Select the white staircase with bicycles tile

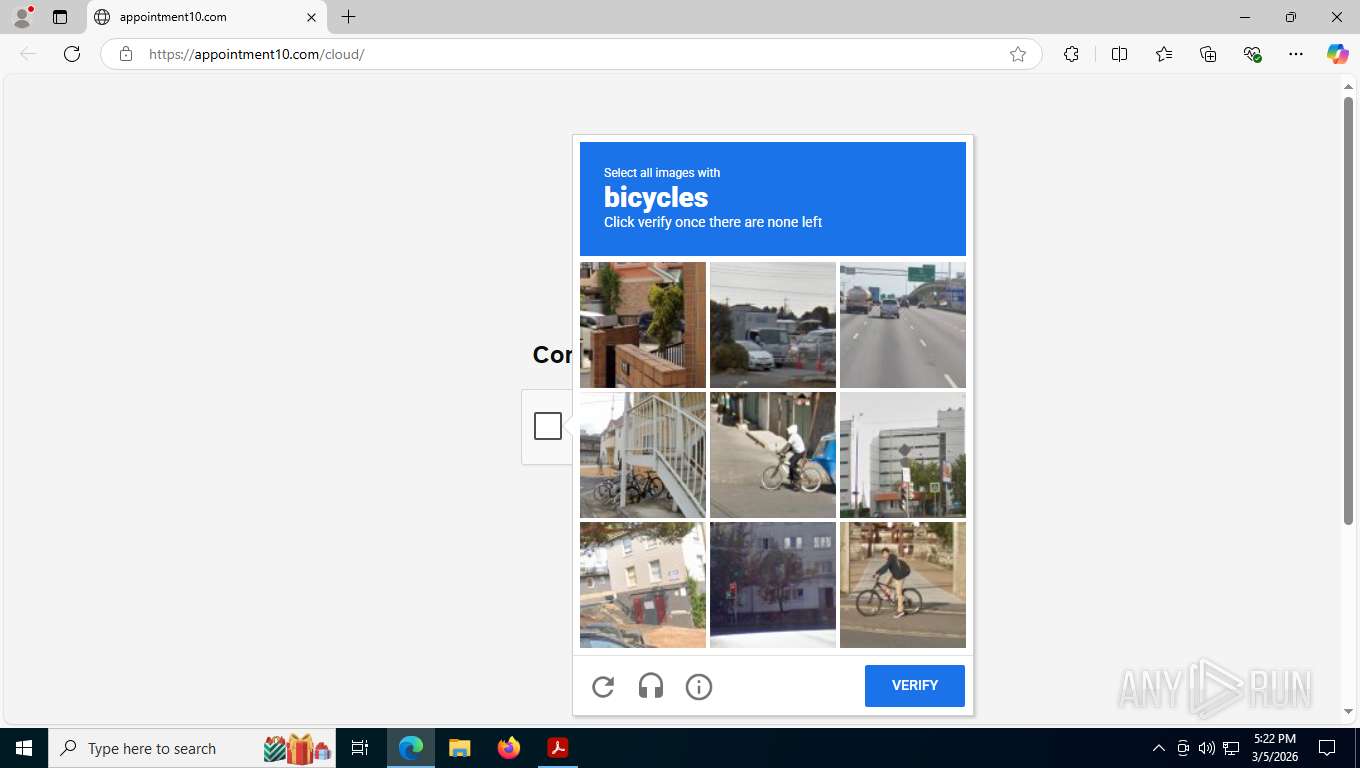[643, 455]
